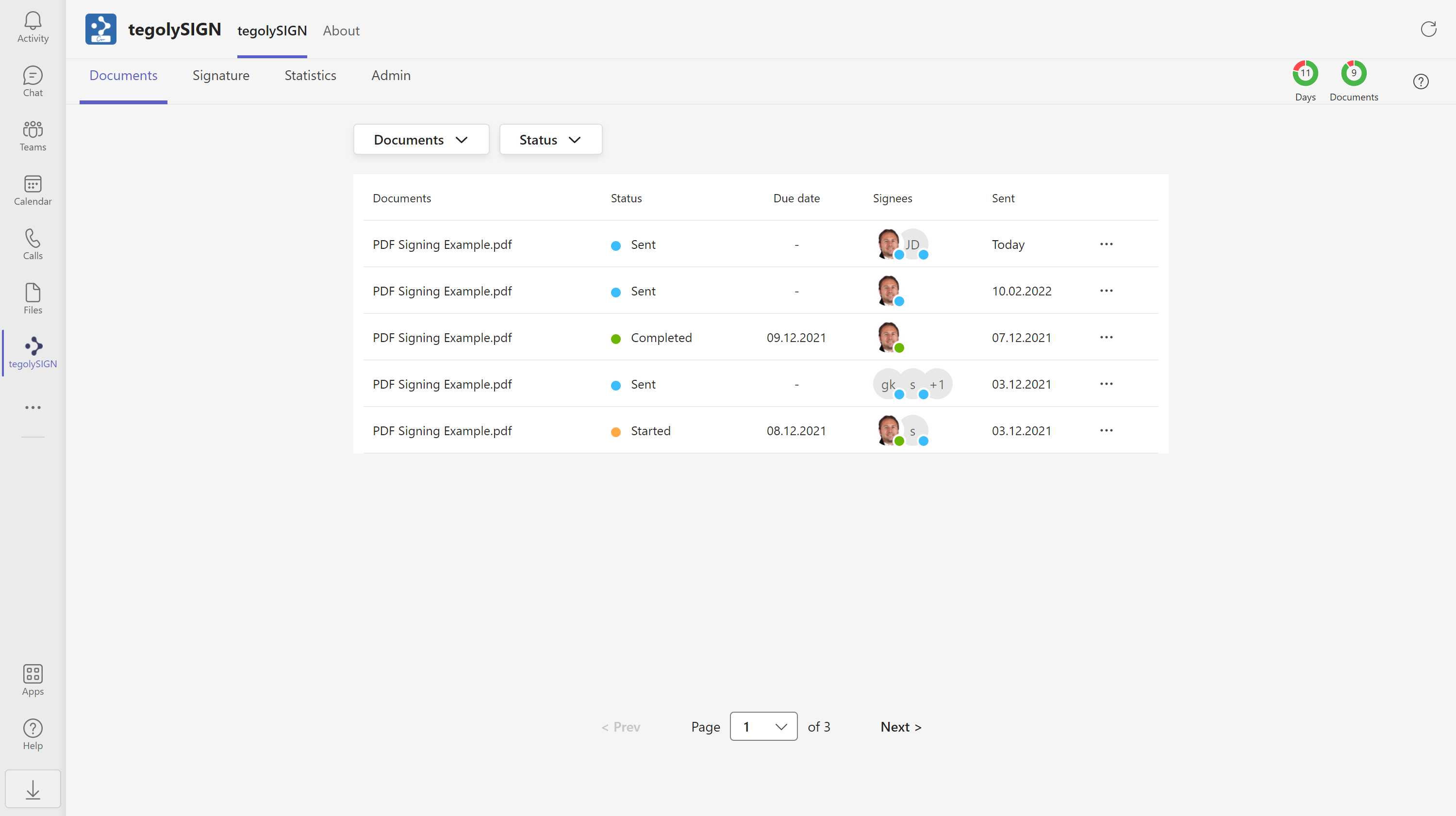Open options menu for the Started row
1456x816 pixels.
[1106, 431]
